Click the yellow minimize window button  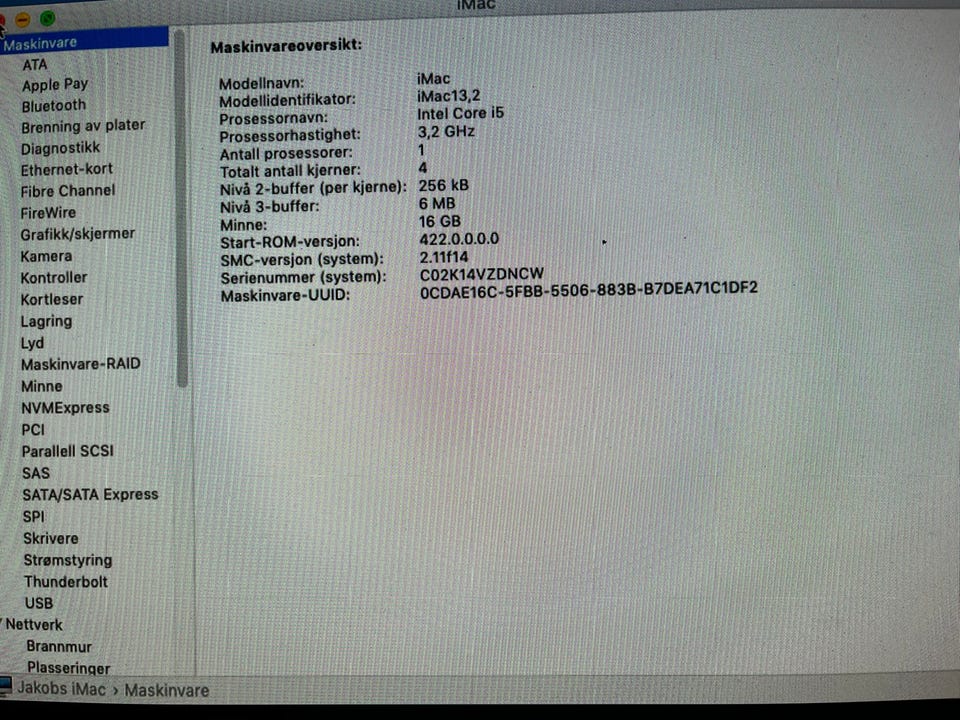click(23, 20)
